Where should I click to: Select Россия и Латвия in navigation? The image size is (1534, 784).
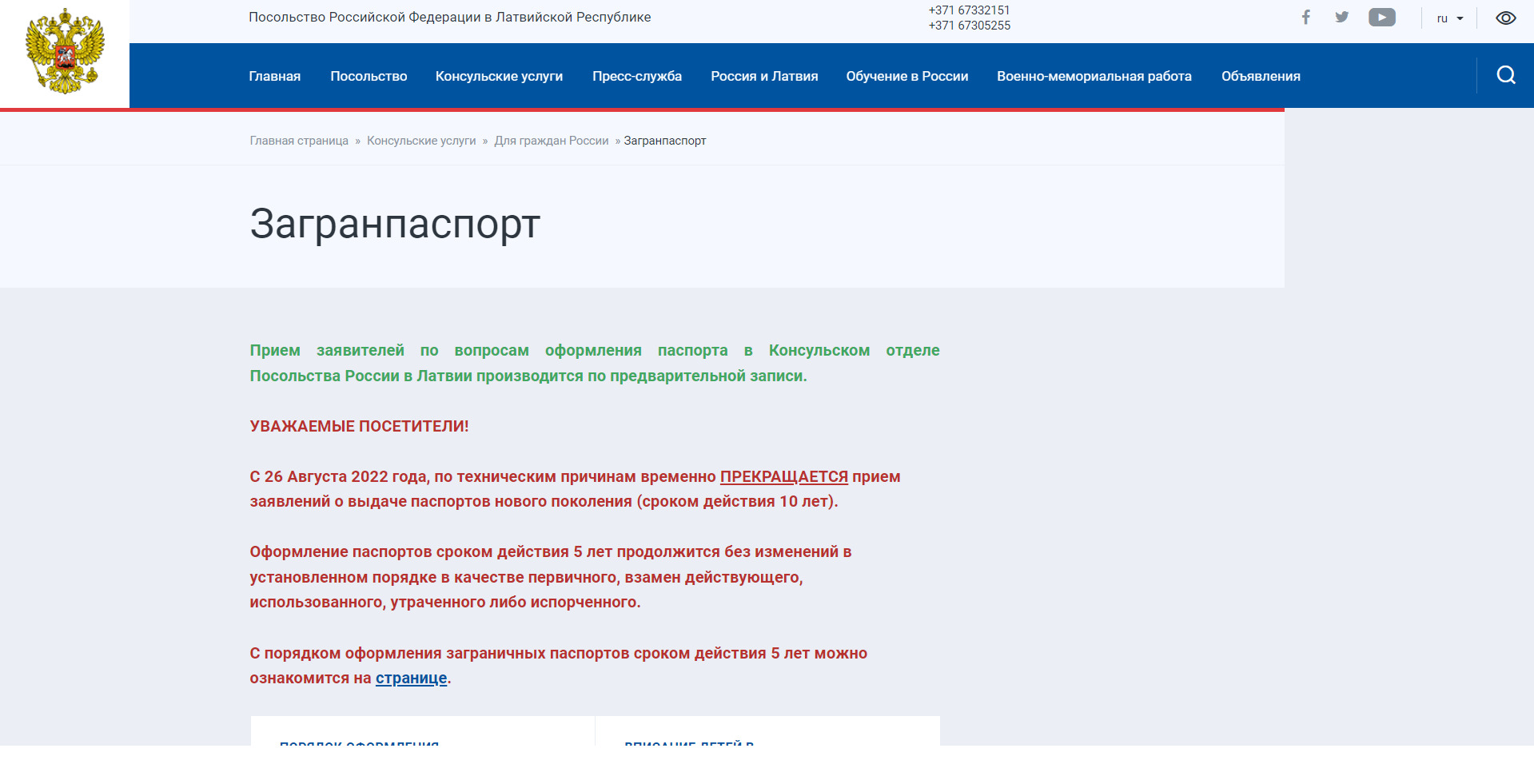tap(764, 76)
